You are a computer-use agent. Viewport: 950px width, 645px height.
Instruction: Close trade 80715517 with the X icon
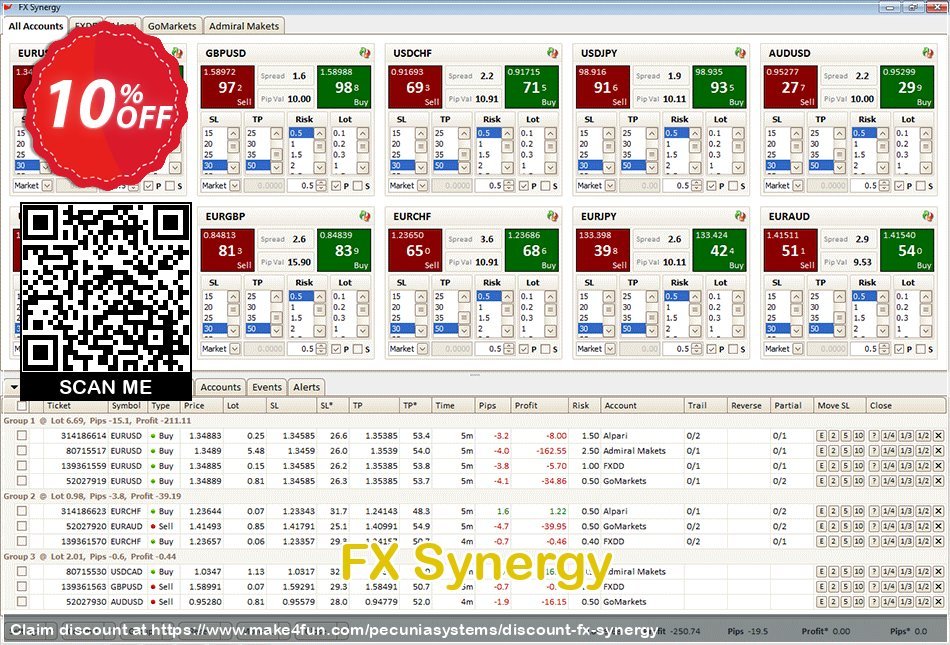938,451
